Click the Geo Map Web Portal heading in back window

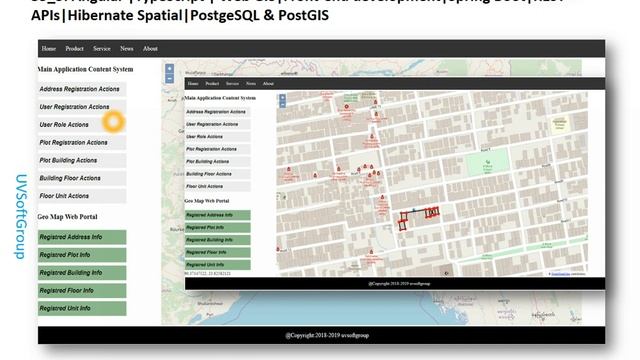[x=67, y=217]
